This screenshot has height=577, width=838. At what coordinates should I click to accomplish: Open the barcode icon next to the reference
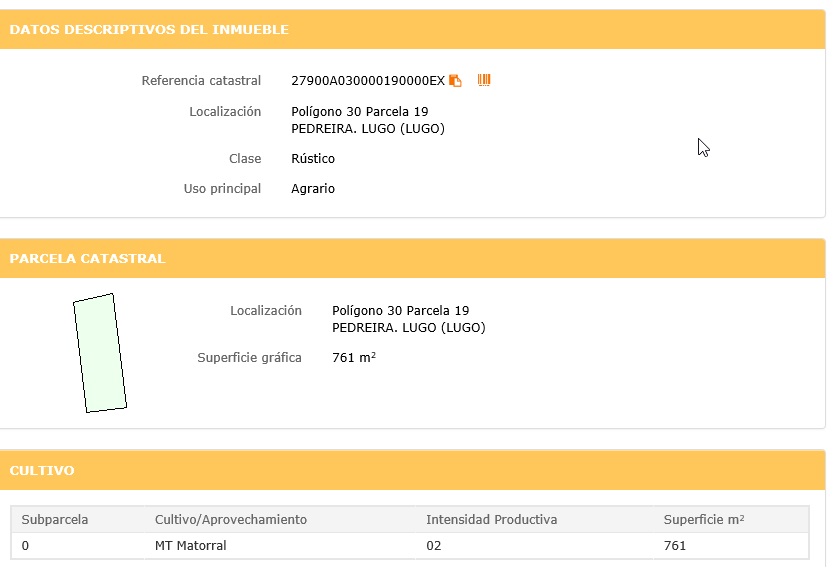click(484, 80)
